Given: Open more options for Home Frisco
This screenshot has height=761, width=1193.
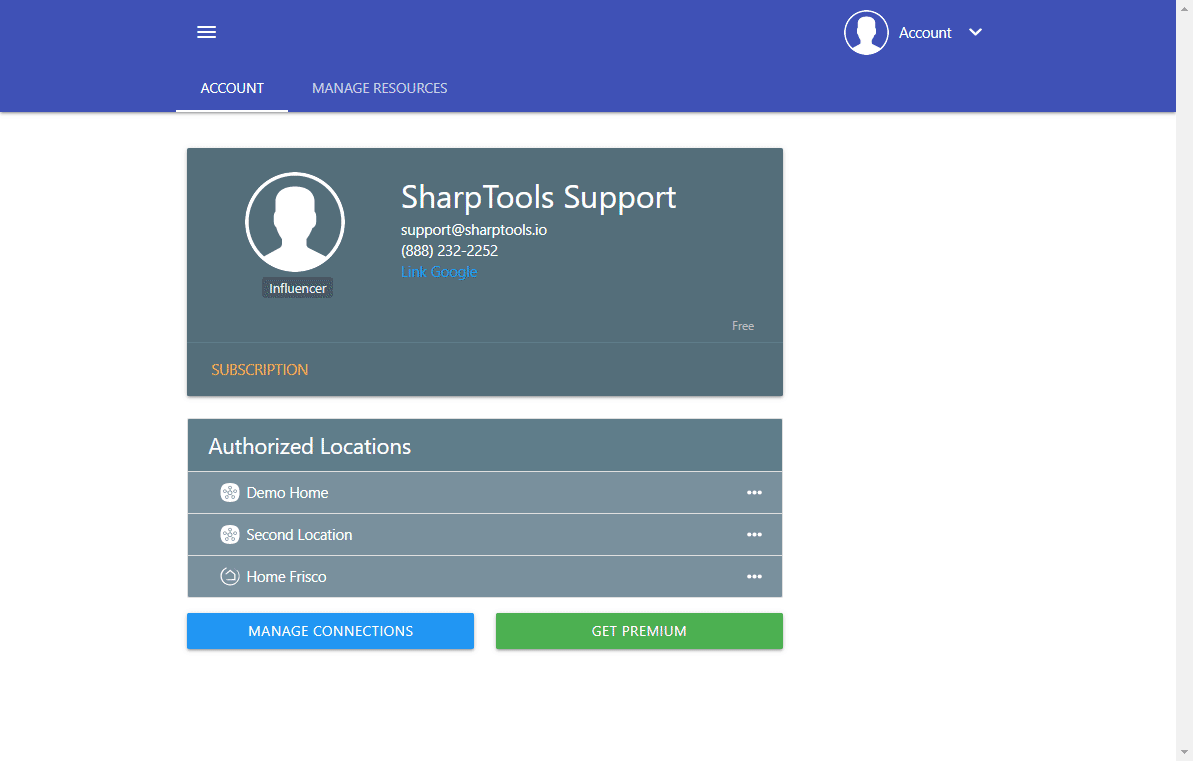Looking at the screenshot, I should (x=754, y=576).
